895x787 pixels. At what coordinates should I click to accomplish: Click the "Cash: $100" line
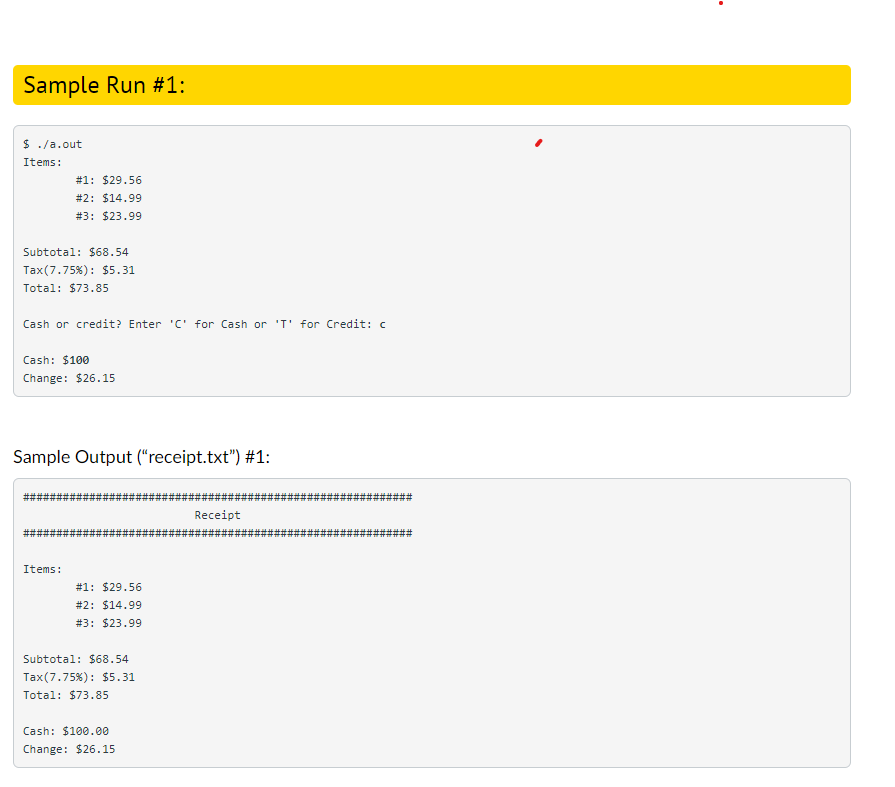point(56,360)
